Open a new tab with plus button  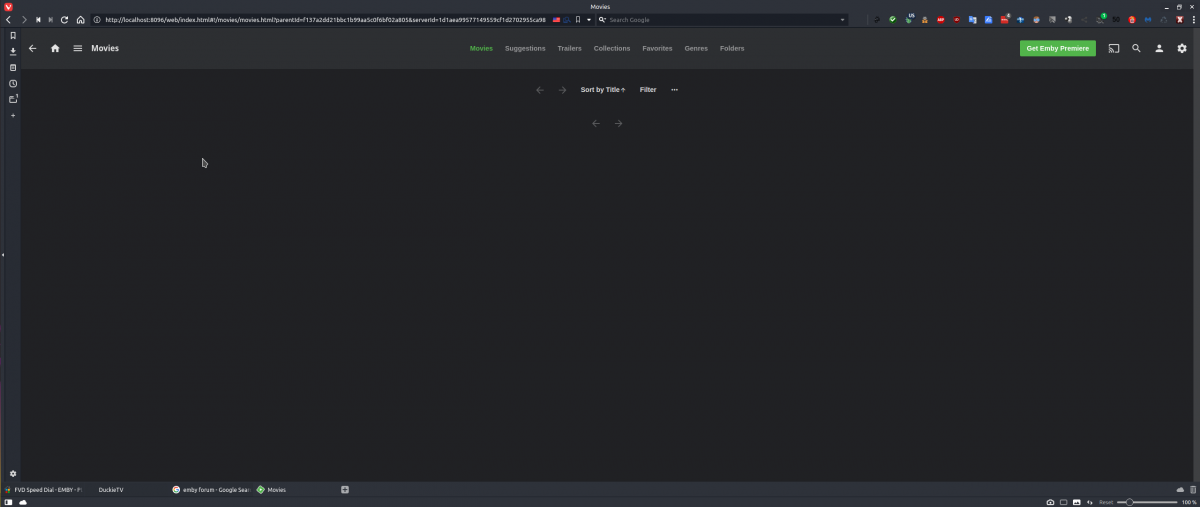pyautogui.click(x=345, y=489)
